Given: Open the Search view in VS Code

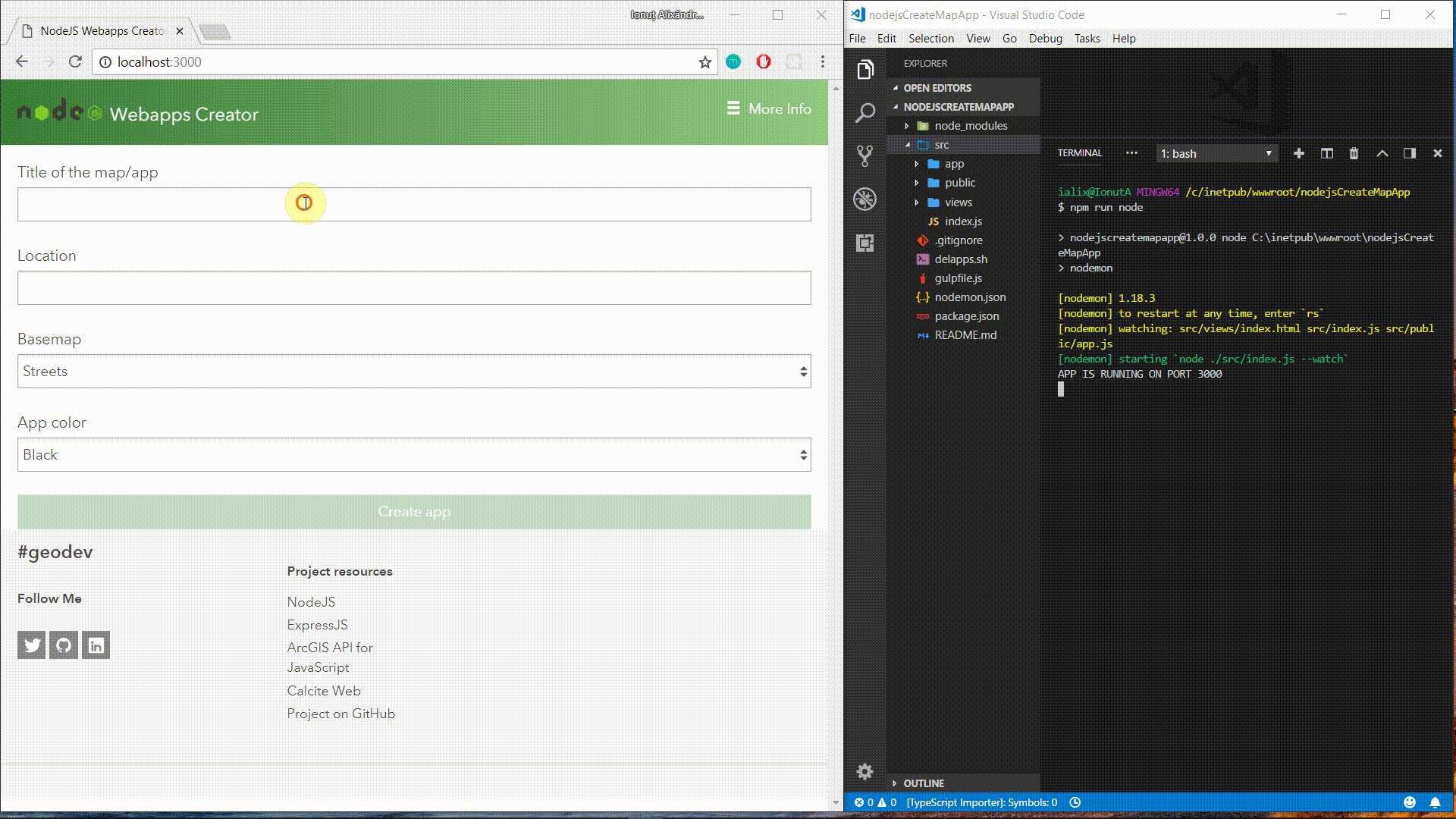Looking at the screenshot, I should tap(865, 113).
